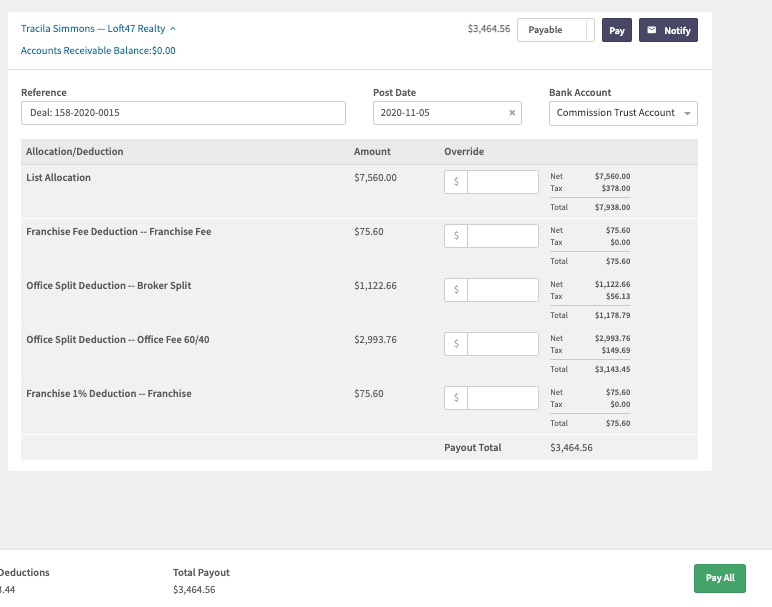
Task: Click the List Allocation override input
Action: click(502, 182)
